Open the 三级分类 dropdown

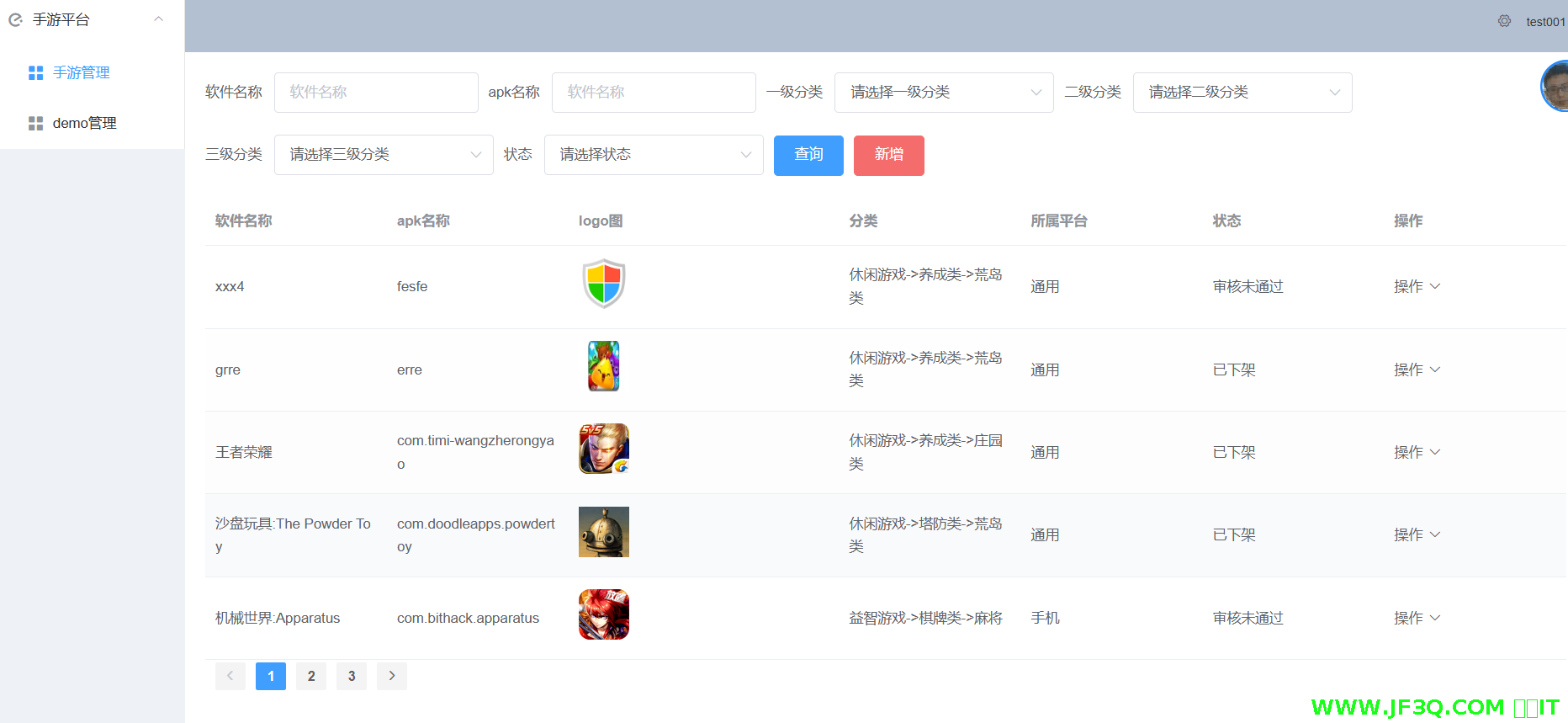pyautogui.click(x=384, y=155)
